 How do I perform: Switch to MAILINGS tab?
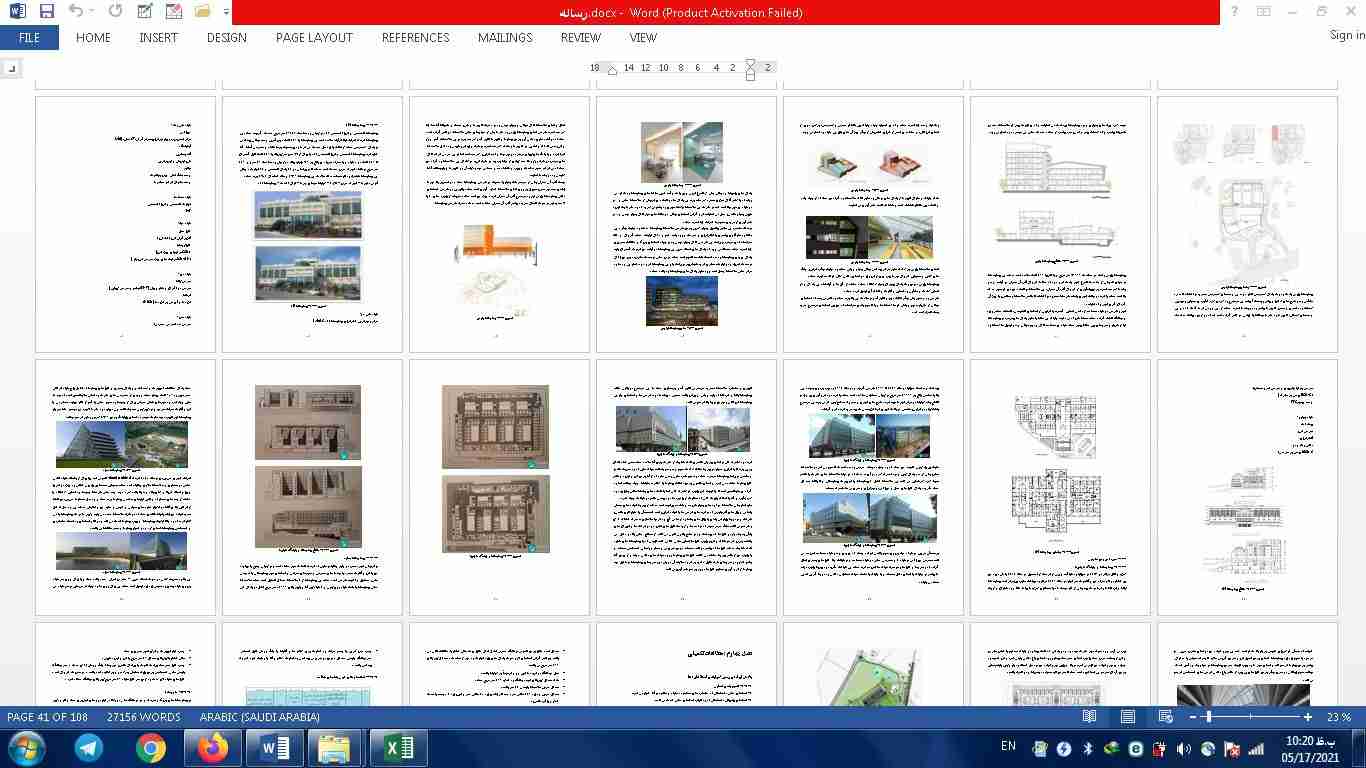505,38
